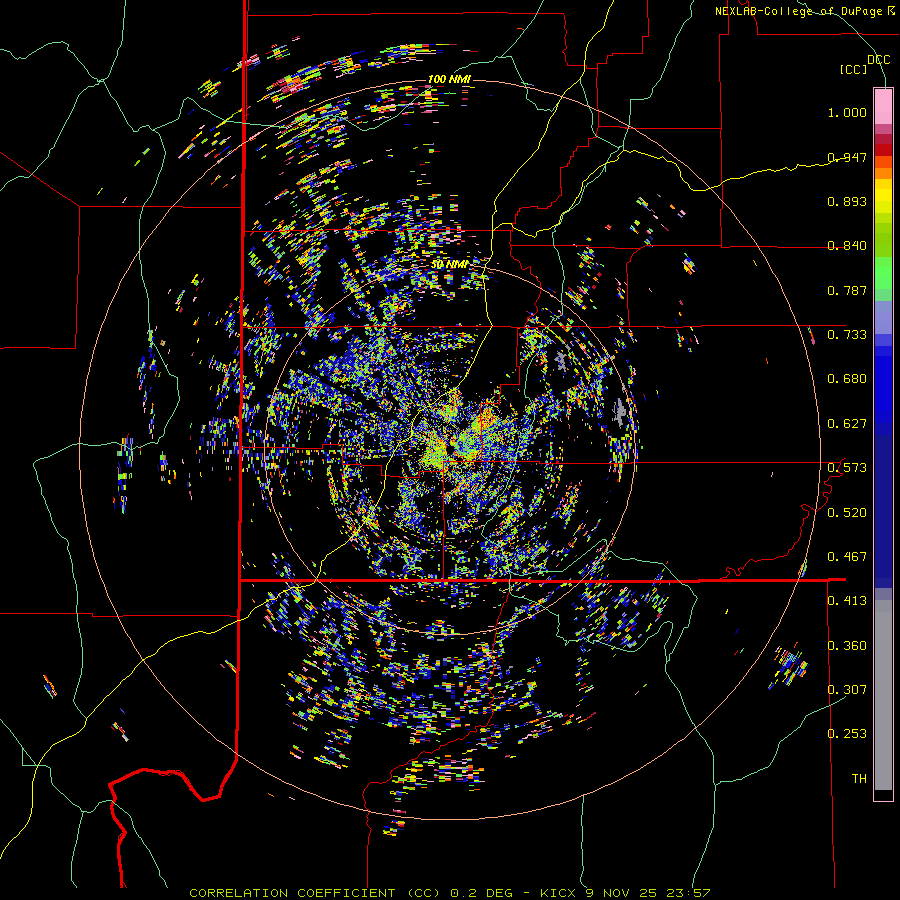
Task: Click the 0.573 scale value
Action: pyautogui.click(x=847, y=468)
